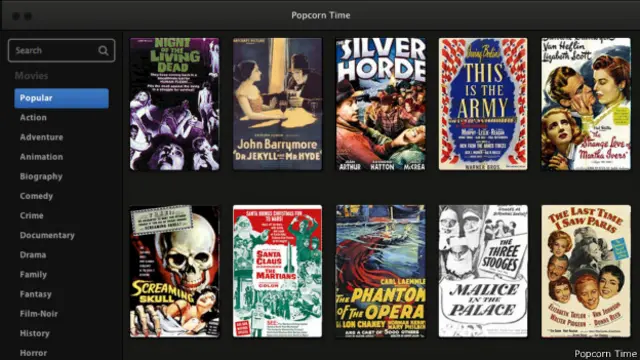The image size is (640, 360).
Task: Select the Malice in the Palace poster
Action: pyautogui.click(x=483, y=271)
